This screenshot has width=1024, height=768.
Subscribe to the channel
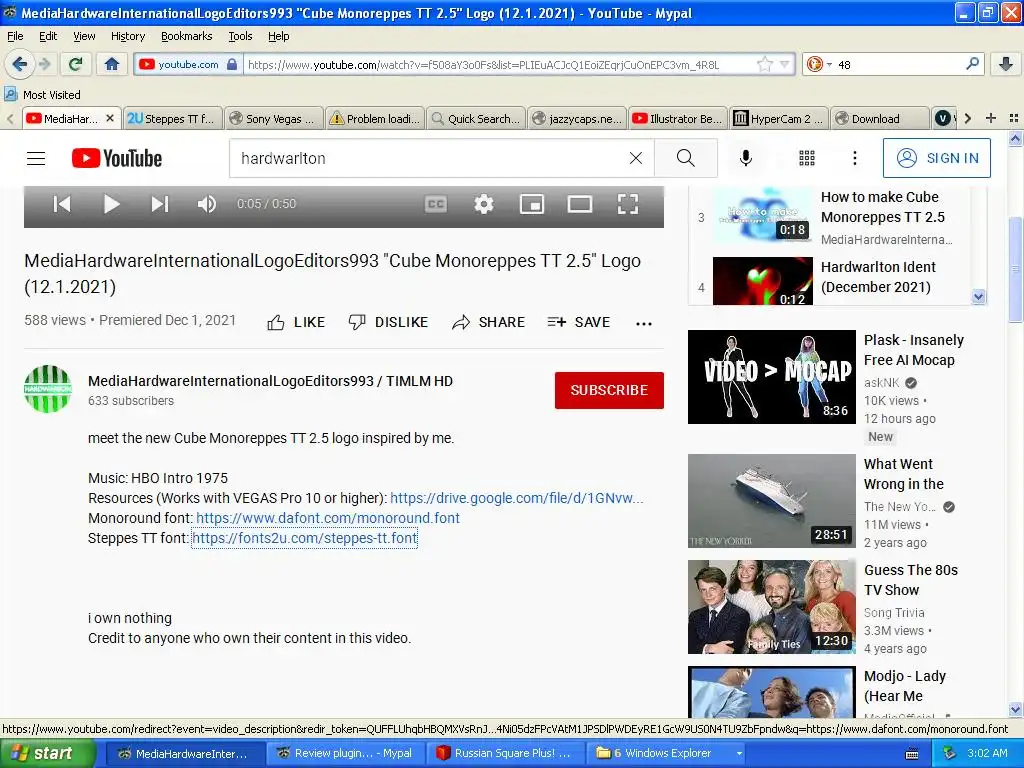[609, 390]
